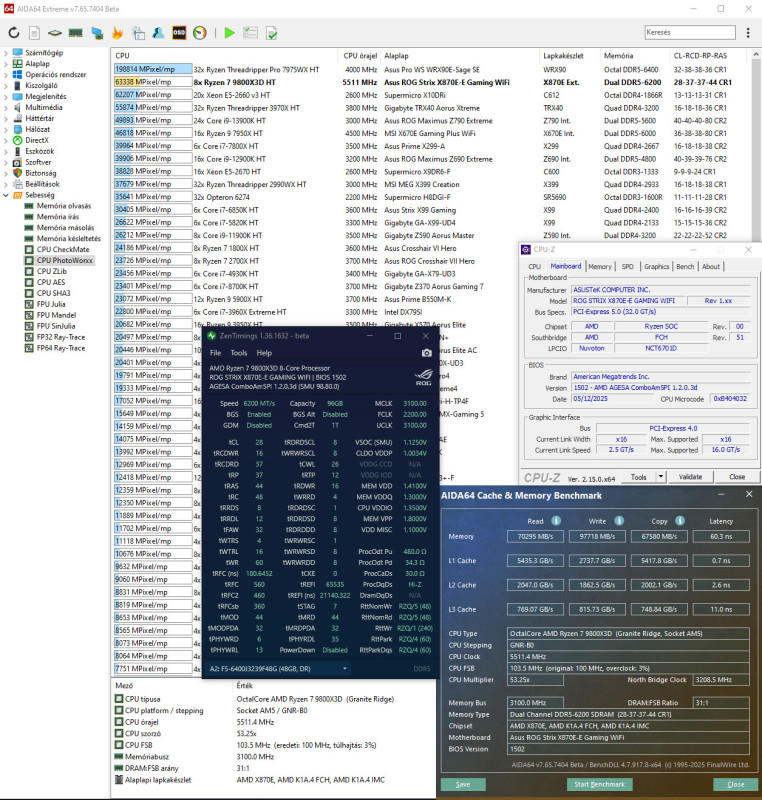This screenshot has height=800, width=762.
Task: Click Validate button in CPU-Z
Action: pos(690,477)
